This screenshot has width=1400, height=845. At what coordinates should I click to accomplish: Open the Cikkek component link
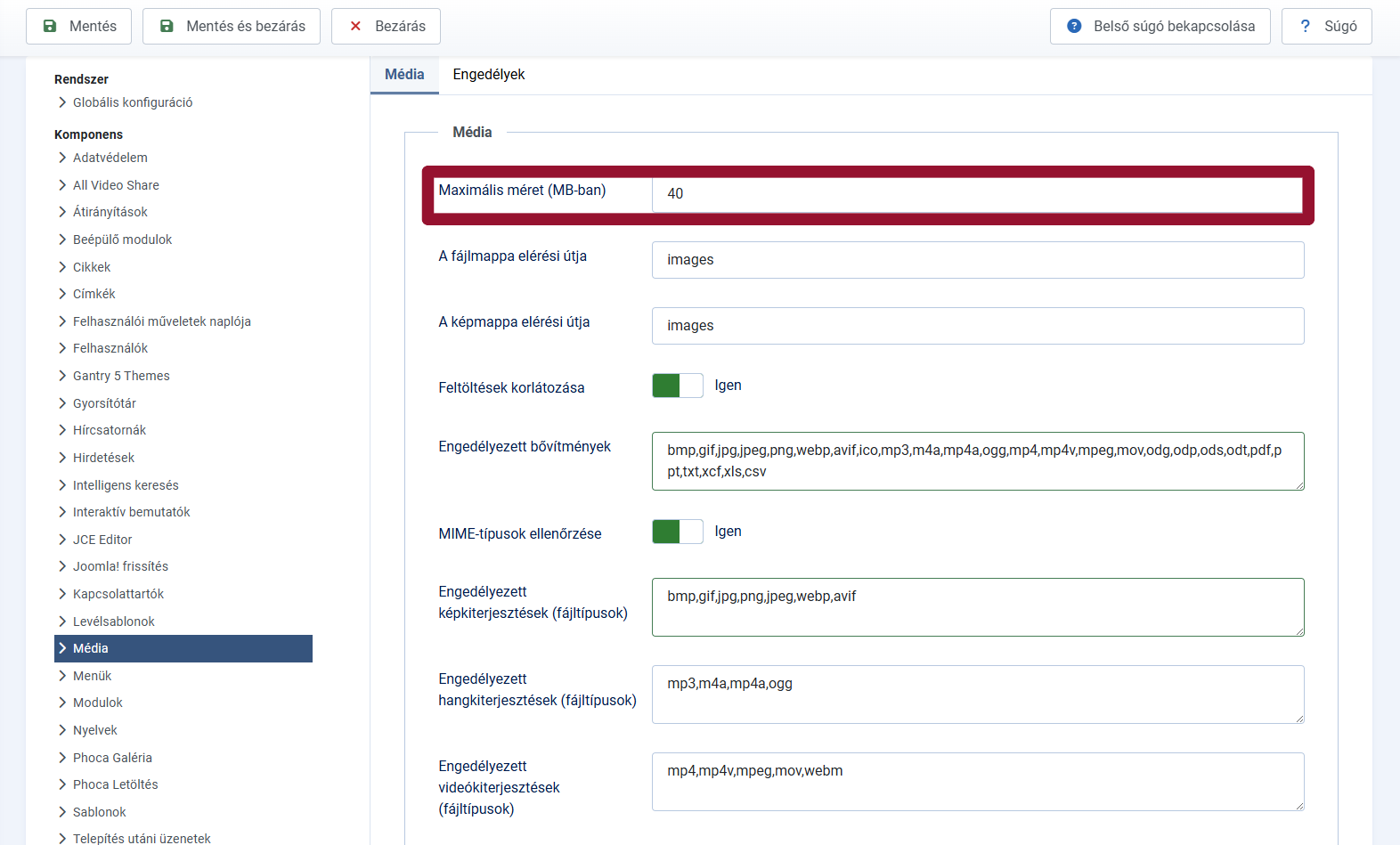[x=92, y=267]
